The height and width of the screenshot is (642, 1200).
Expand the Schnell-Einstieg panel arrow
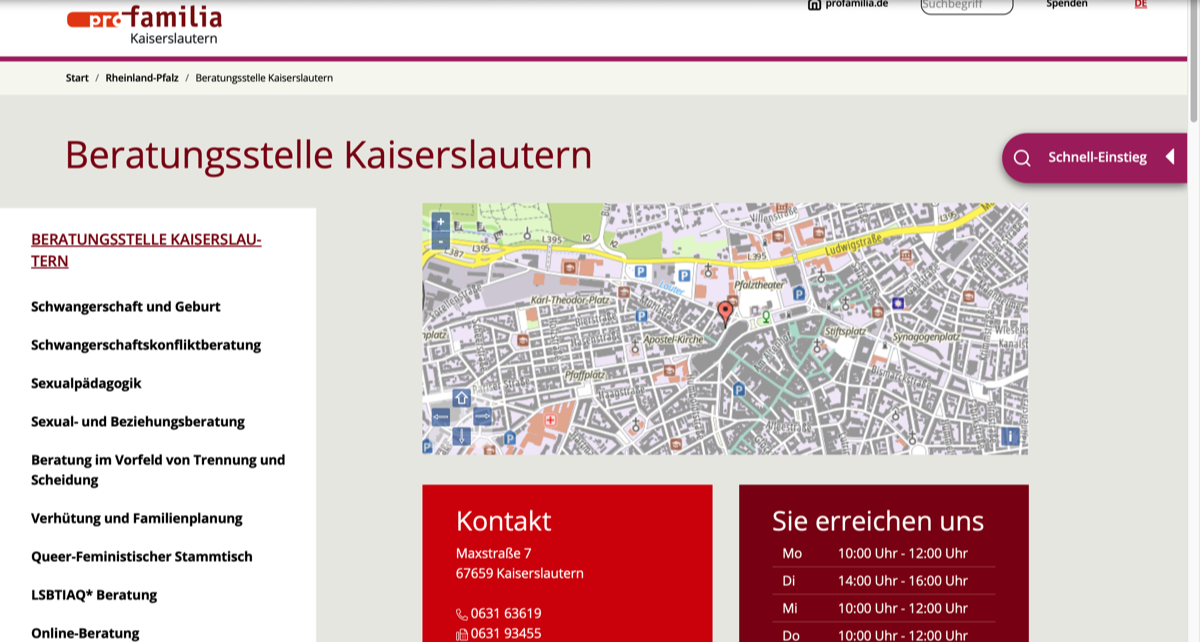[1169, 157]
